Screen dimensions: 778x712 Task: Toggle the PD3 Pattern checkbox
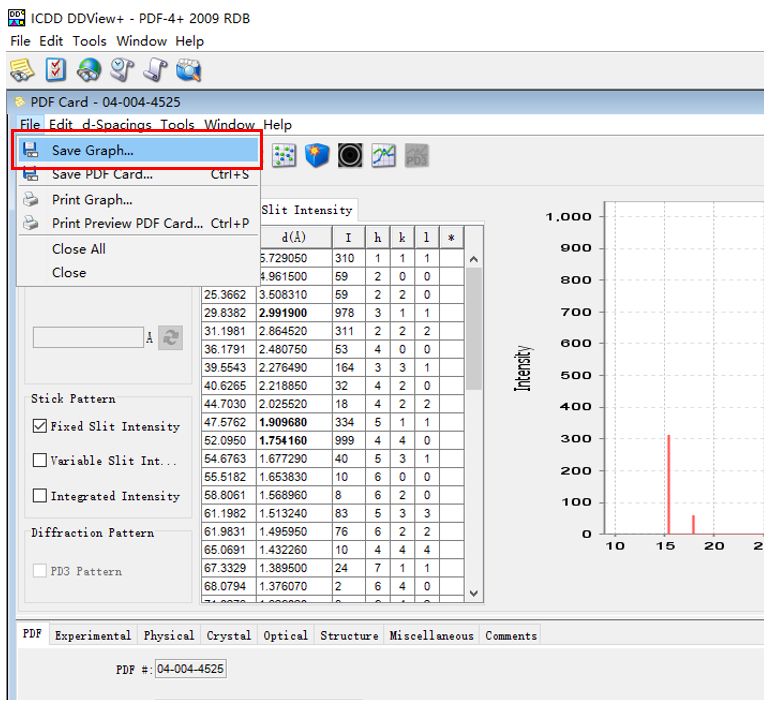tap(40, 571)
